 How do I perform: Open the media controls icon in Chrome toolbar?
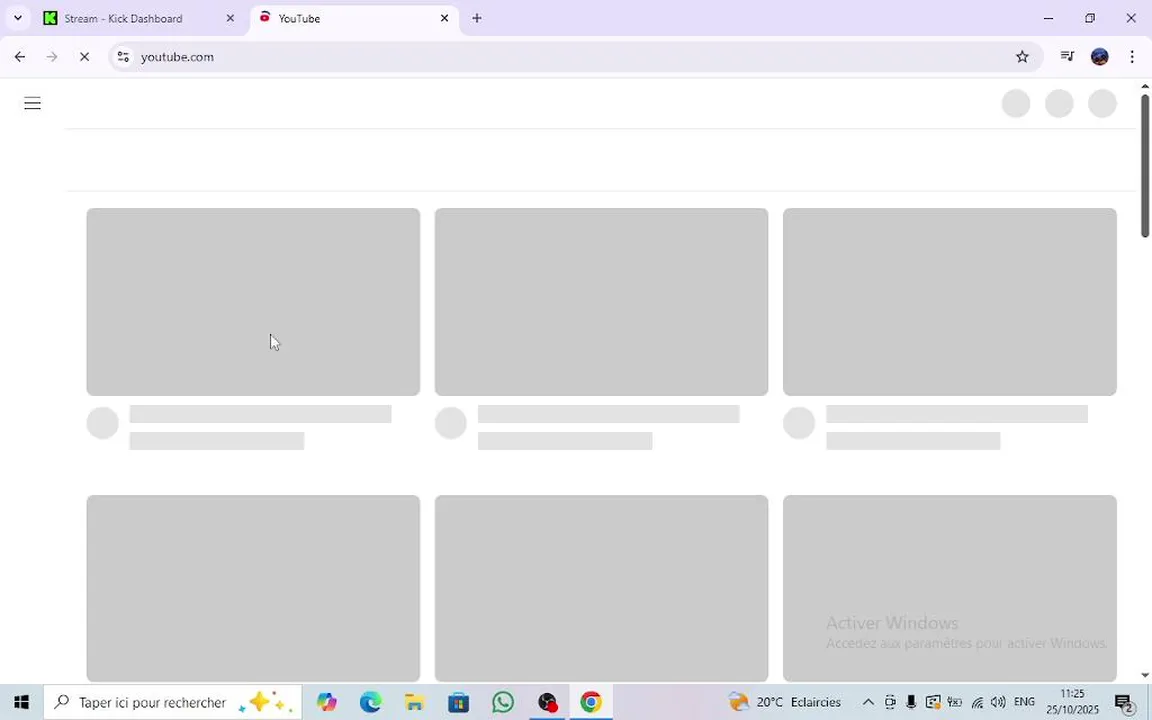click(1068, 57)
